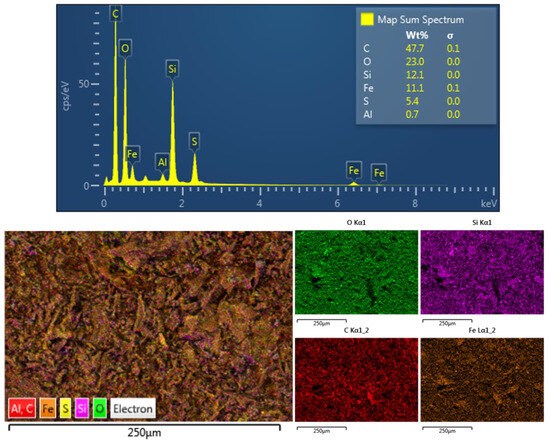Select the O peak label marker
The width and height of the screenshot is (550, 442).
click(125, 48)
